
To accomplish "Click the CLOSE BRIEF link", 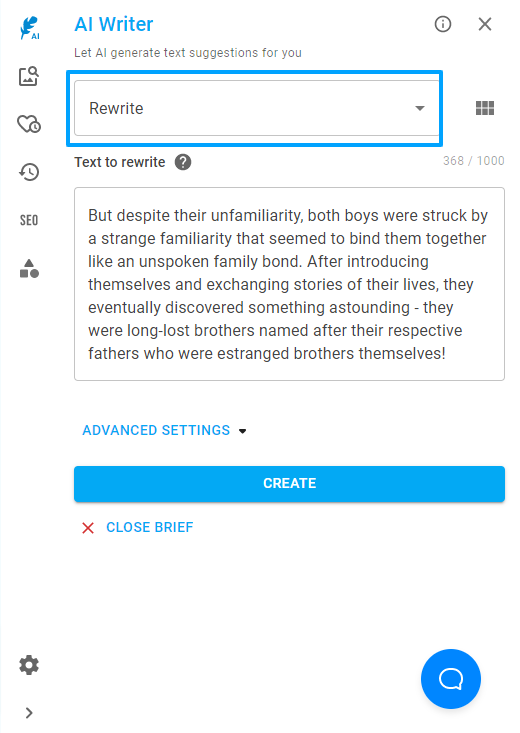I will tap(150, 527).
